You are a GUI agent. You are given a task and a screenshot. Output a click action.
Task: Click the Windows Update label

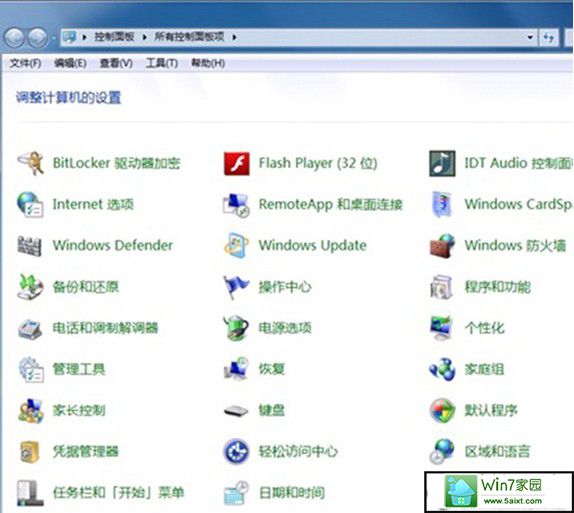point(313,245)
